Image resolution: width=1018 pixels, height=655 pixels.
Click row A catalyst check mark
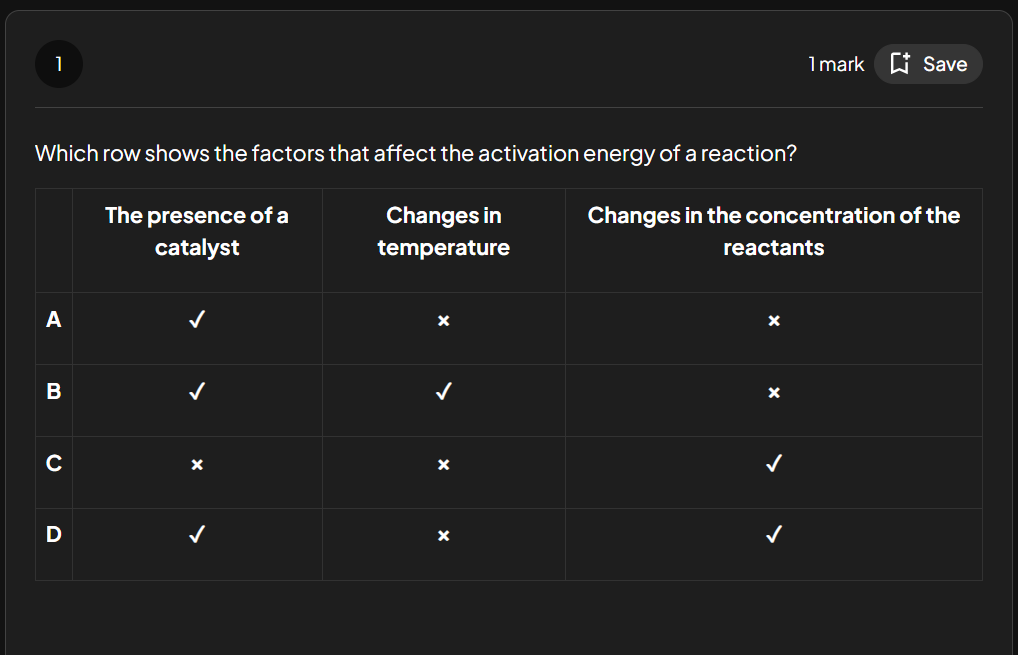pos(197,321)
